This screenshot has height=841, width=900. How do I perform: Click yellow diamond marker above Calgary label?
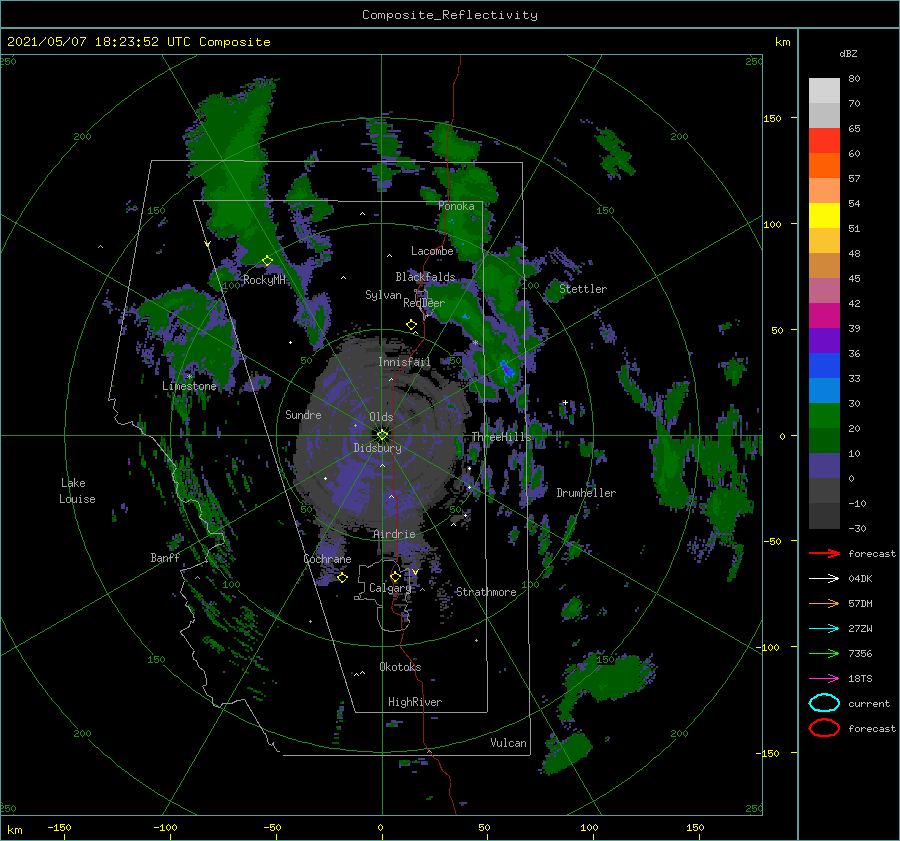[395, 576]
